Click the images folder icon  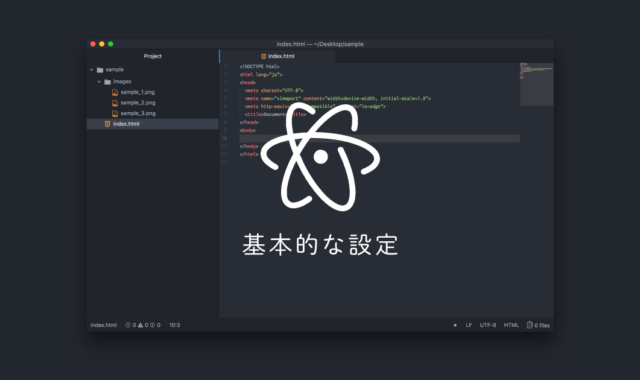pos(107,82)
